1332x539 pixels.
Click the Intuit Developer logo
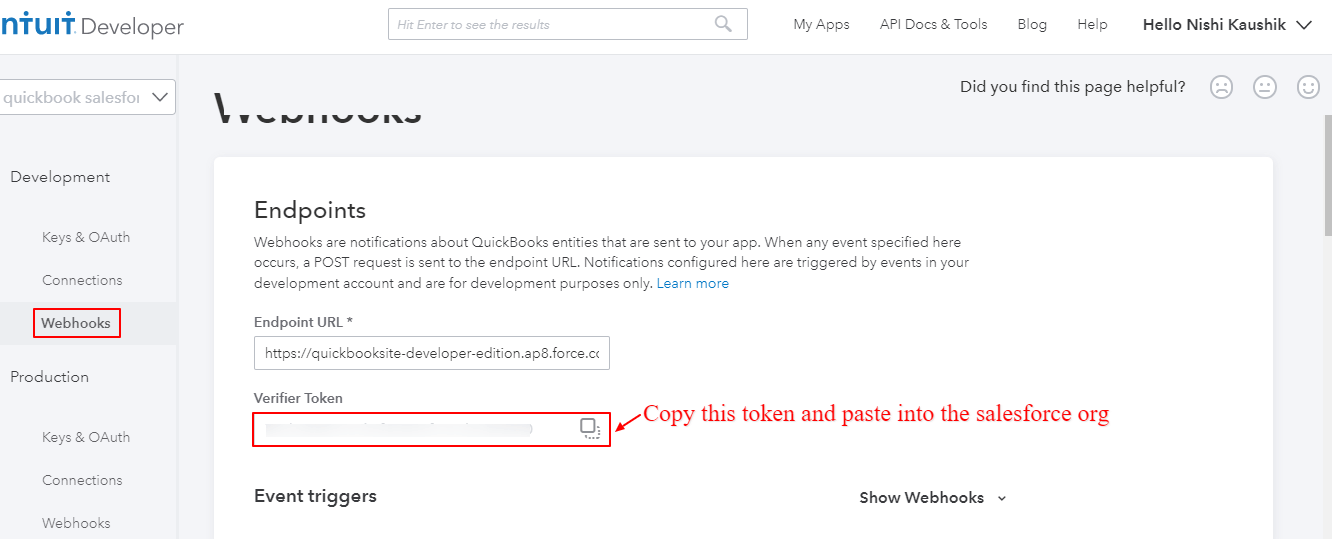pyautogui.click(x=92, y=26)
